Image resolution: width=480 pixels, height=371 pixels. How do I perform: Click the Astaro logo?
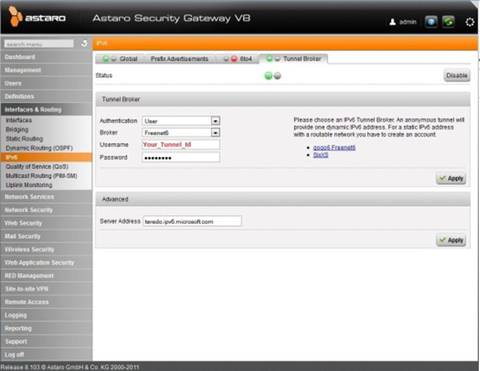pyautogui.click(x=37, y=17)
